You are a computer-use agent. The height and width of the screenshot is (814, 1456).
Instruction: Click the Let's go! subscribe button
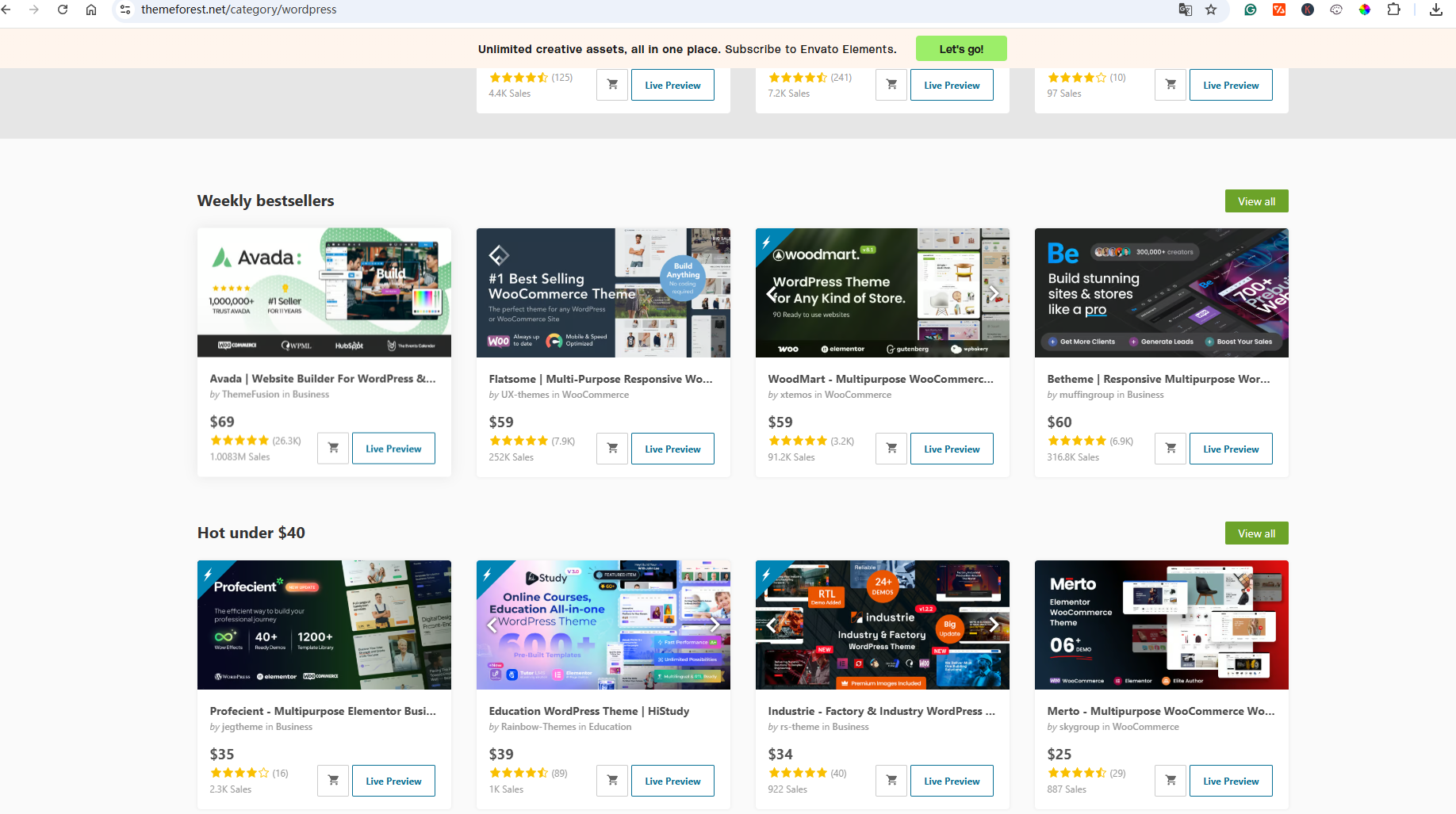pyautogui.click(x=961, y=48)
